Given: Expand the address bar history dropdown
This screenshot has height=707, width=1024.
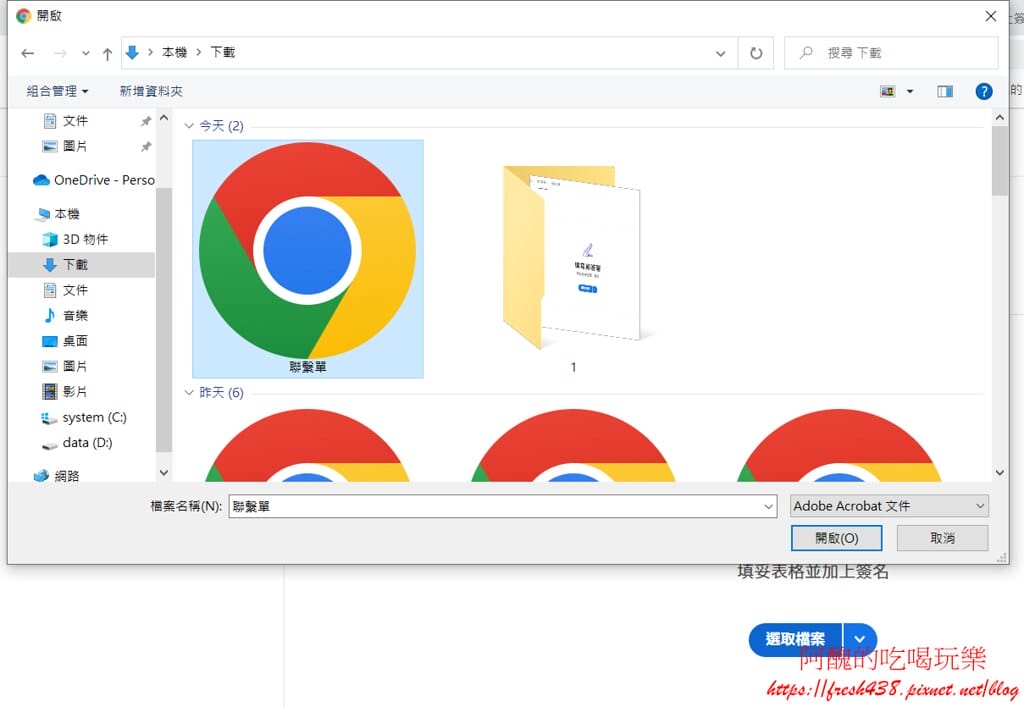Looking at the screenshot, I should 720,54.
